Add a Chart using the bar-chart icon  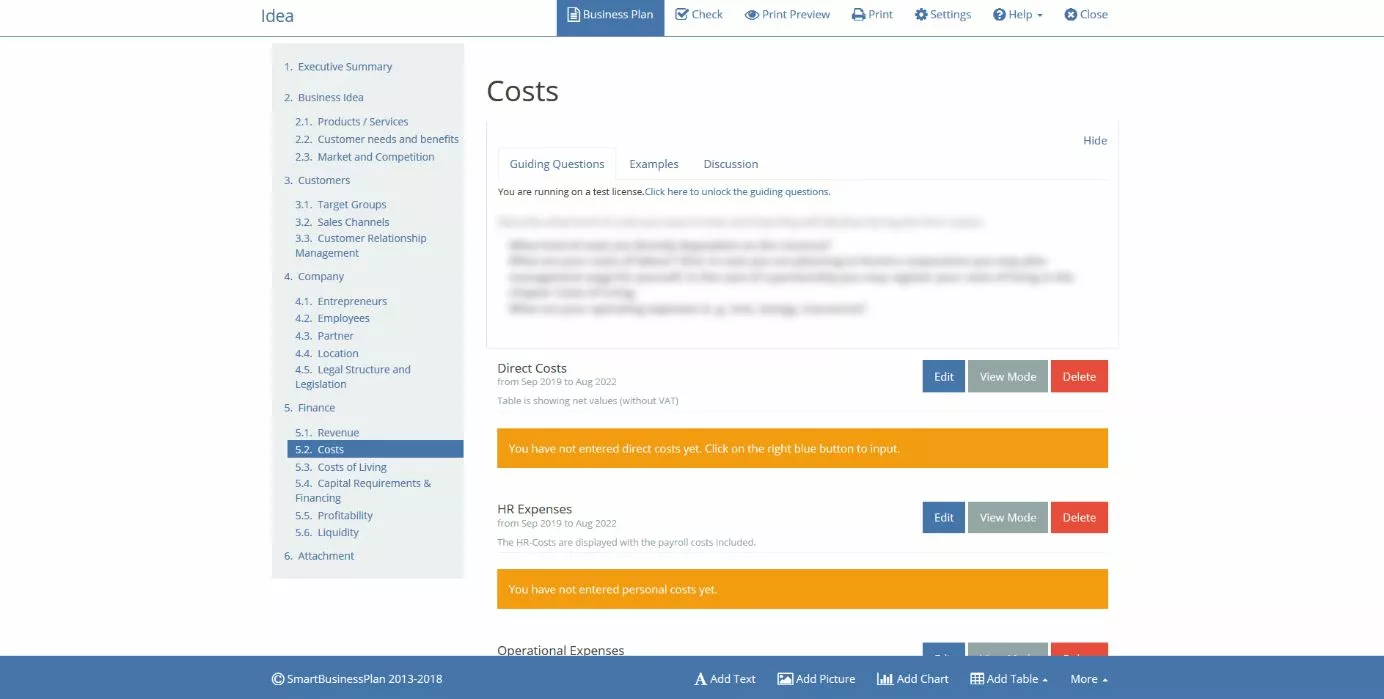(x=911, y=678)
